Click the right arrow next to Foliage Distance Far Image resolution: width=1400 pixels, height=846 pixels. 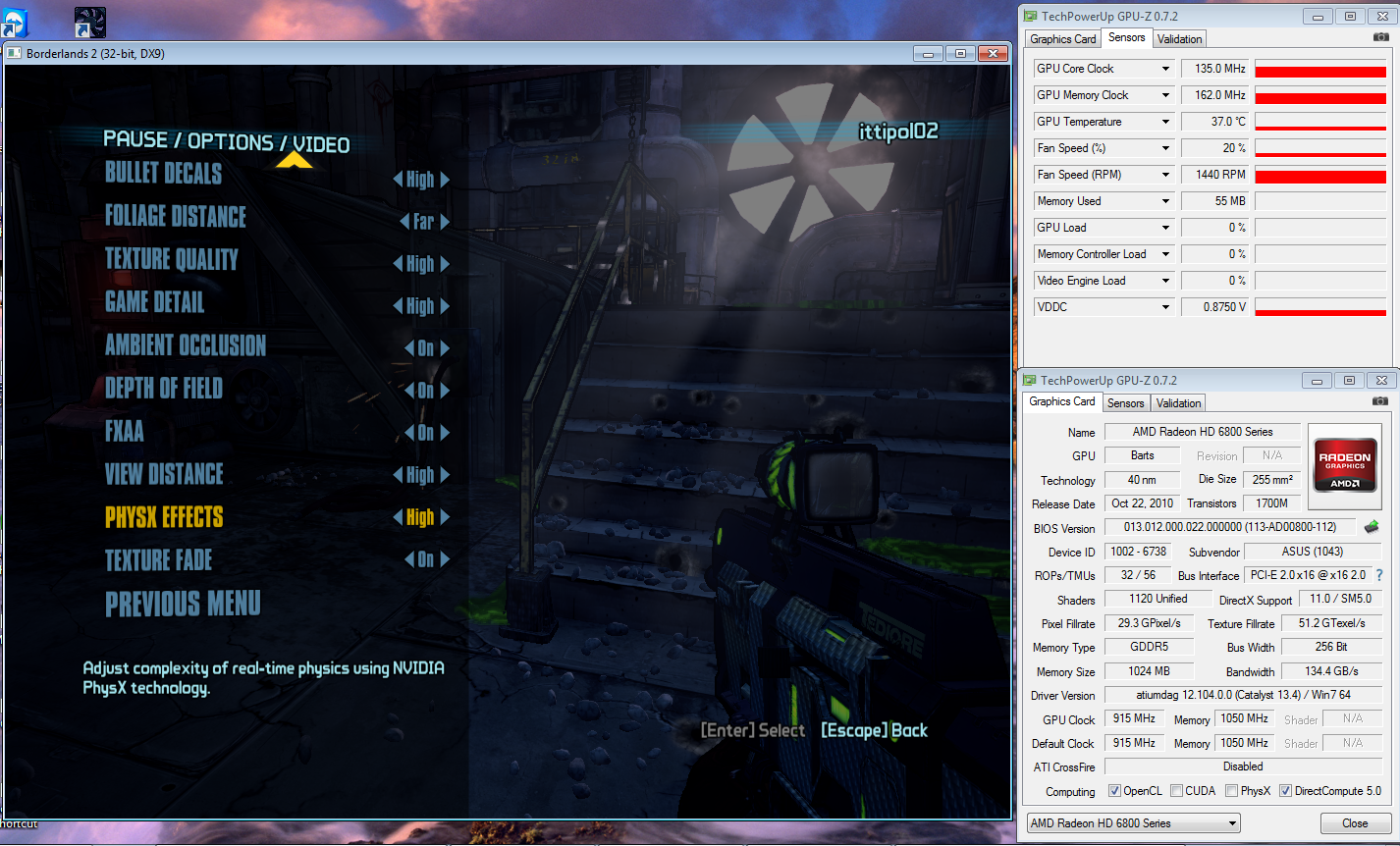[x=445, y=222]
